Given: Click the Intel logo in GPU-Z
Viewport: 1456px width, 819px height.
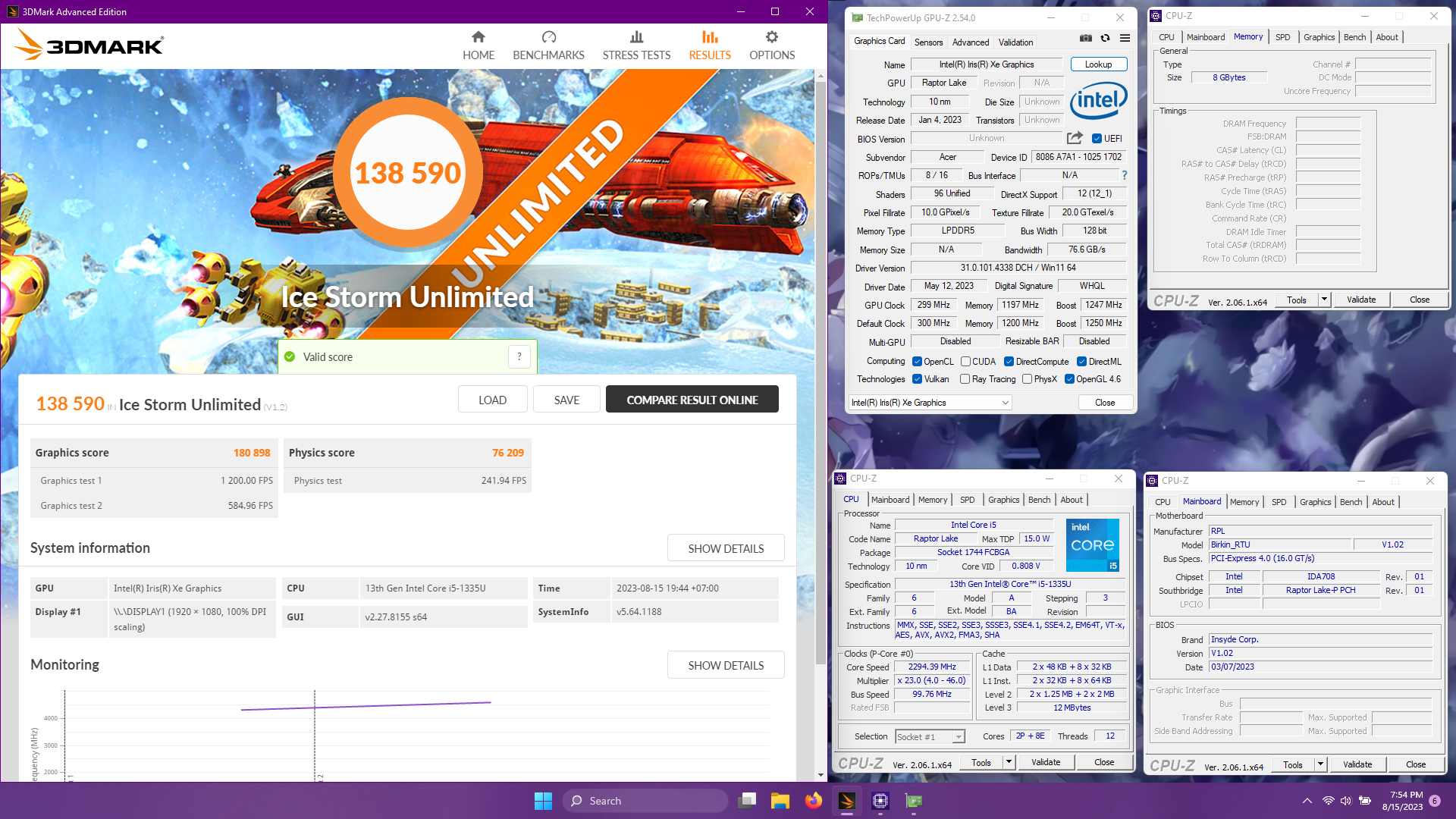Looking at the screenshot, I should coord(1098,100).
